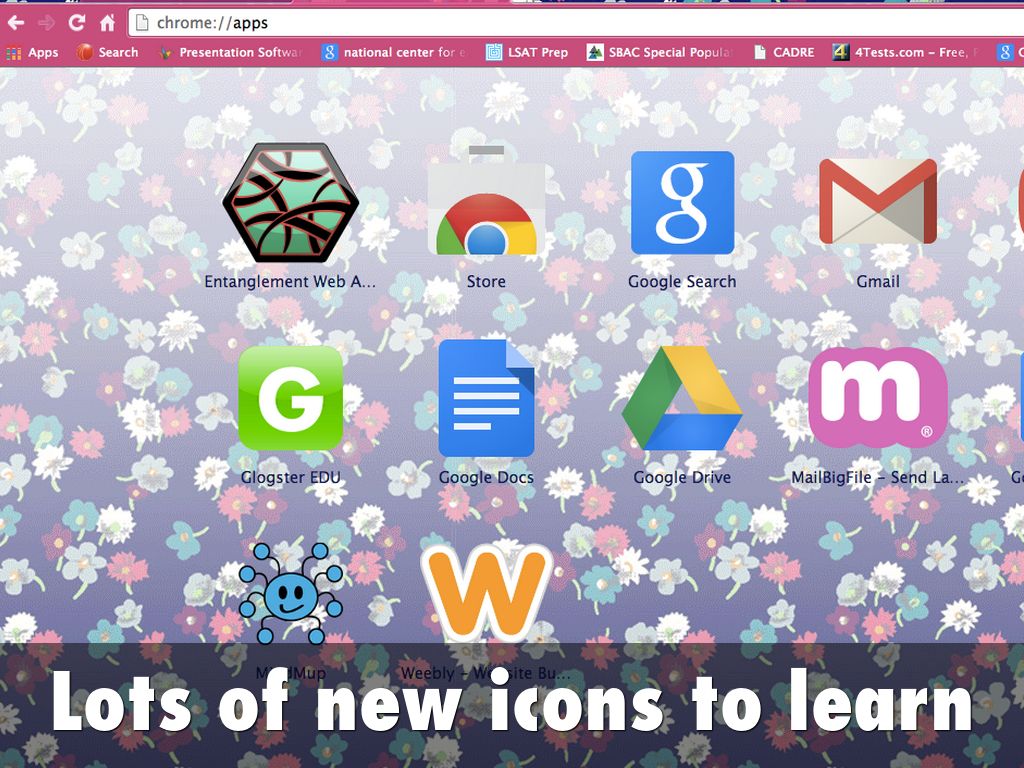Go to the browser home page
The height and width of the screenshot is (768, 1024).
(107, 22)
